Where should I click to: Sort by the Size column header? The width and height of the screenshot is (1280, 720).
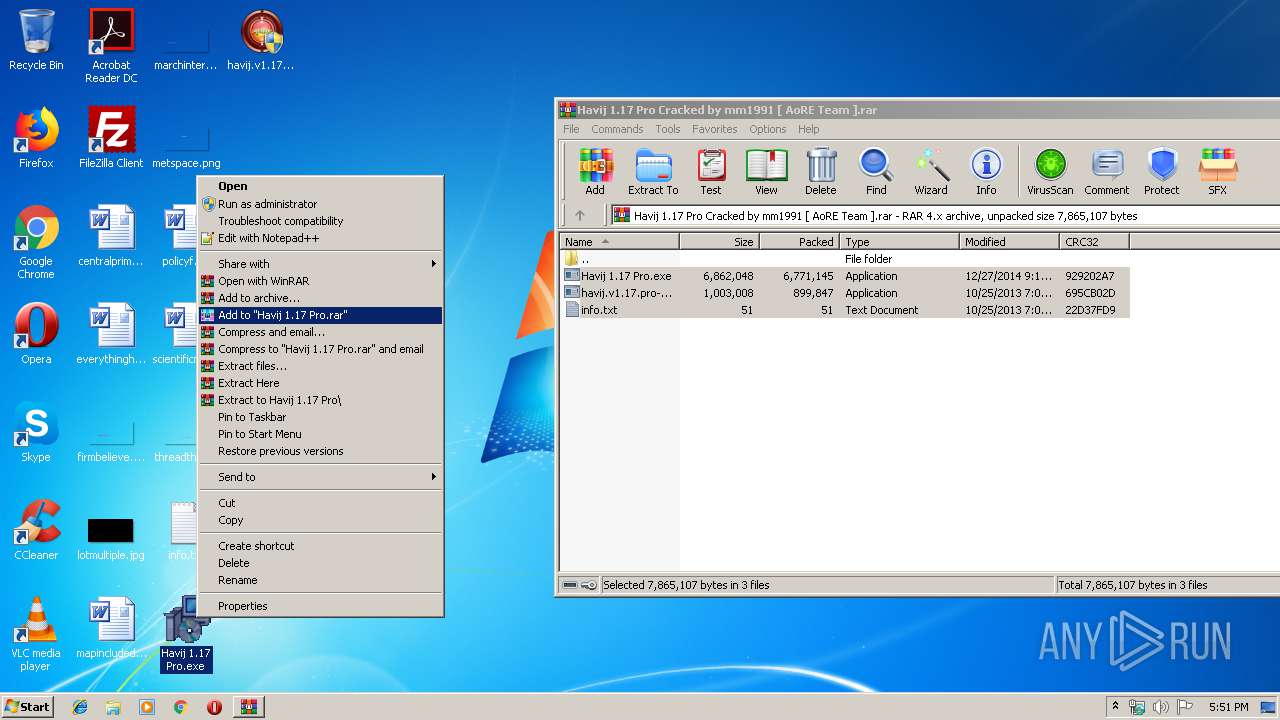[x=720, y=241]
